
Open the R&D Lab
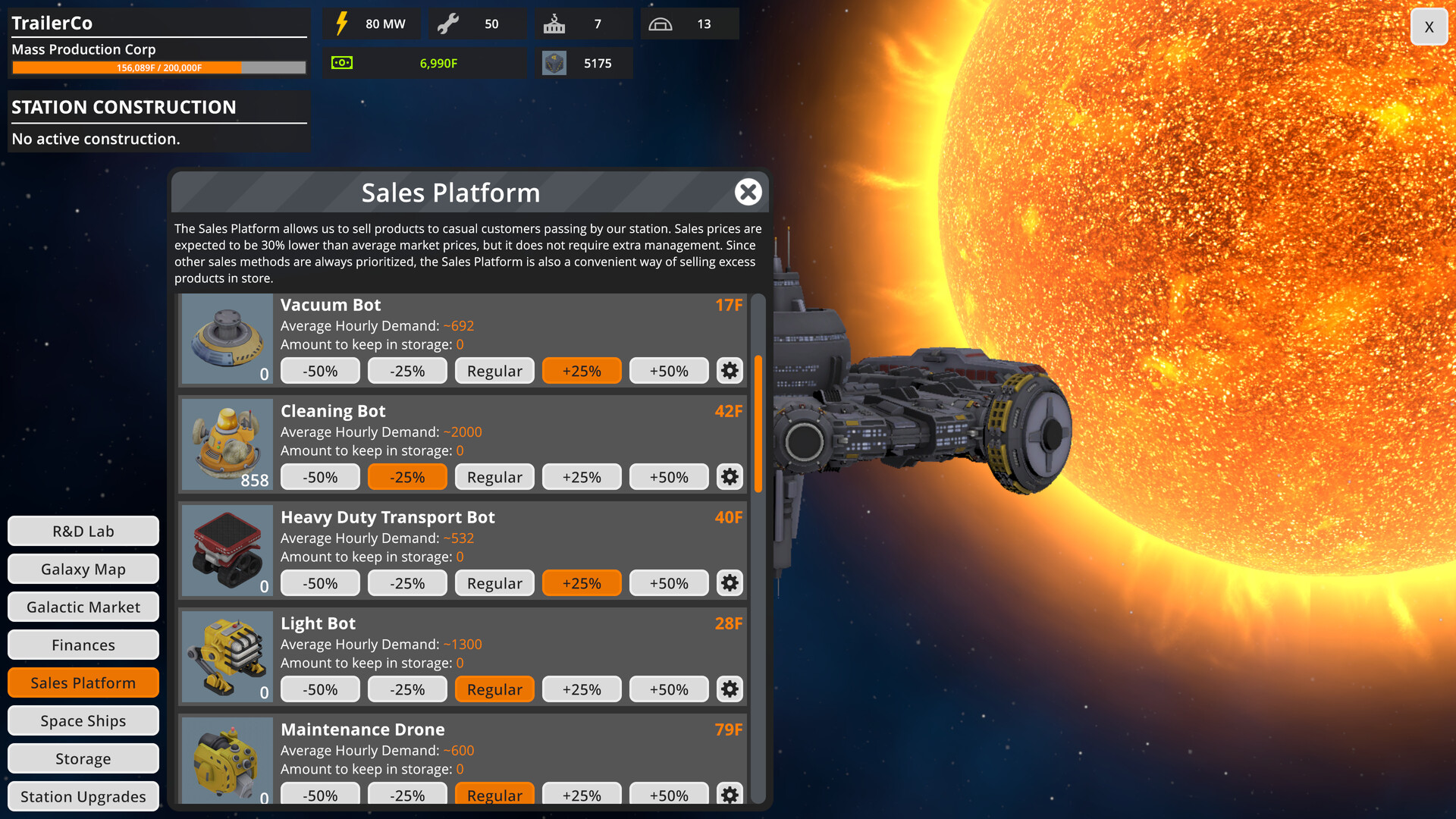(x=83, y=531)
